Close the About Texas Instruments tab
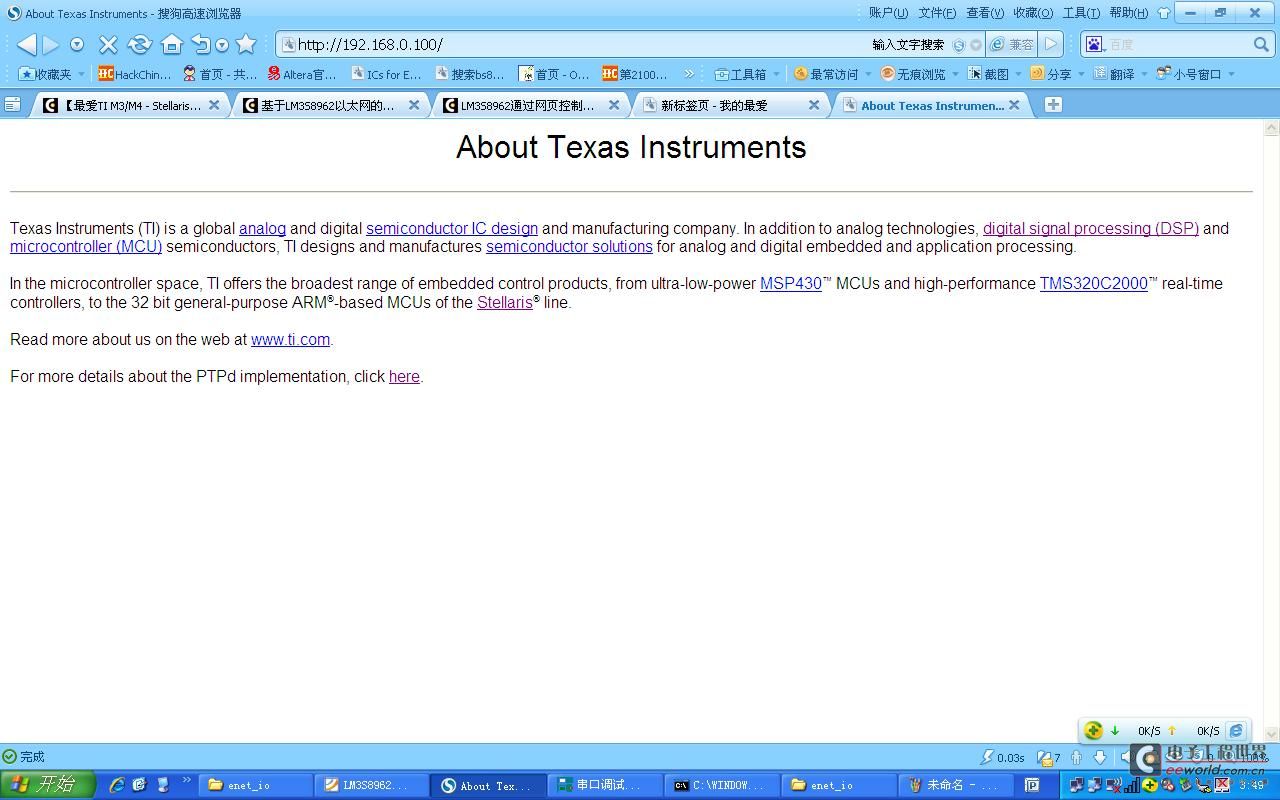The image size is (1280, 800). [x=1014, y=105]
